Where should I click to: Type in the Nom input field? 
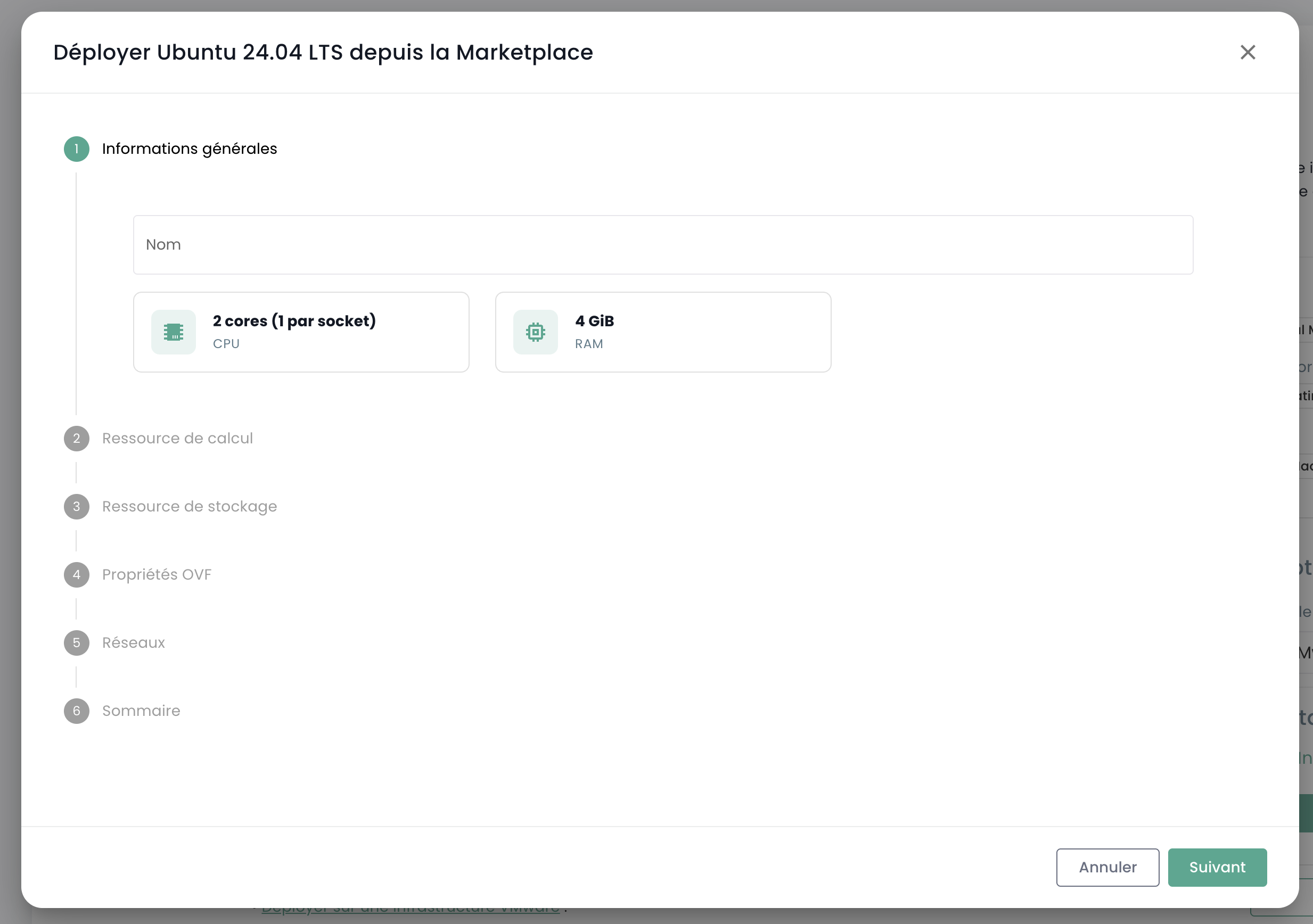click(663, 245)
